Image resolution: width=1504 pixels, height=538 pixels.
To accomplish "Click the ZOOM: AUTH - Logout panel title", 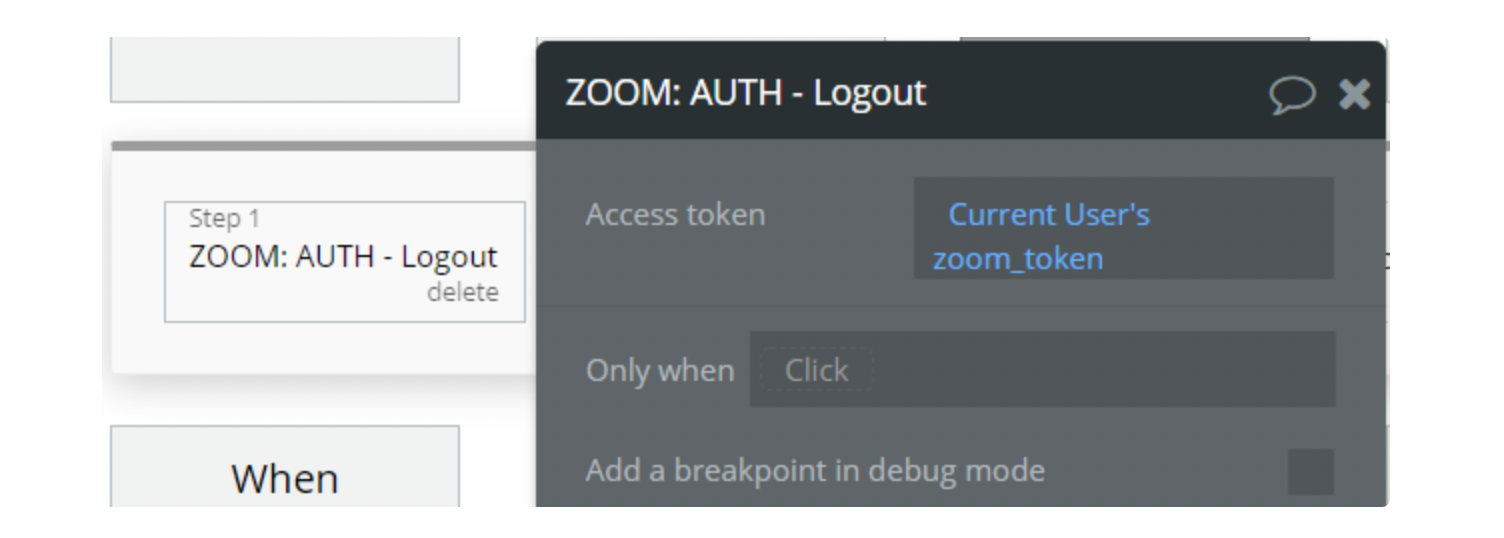I will tap(746, 93).
